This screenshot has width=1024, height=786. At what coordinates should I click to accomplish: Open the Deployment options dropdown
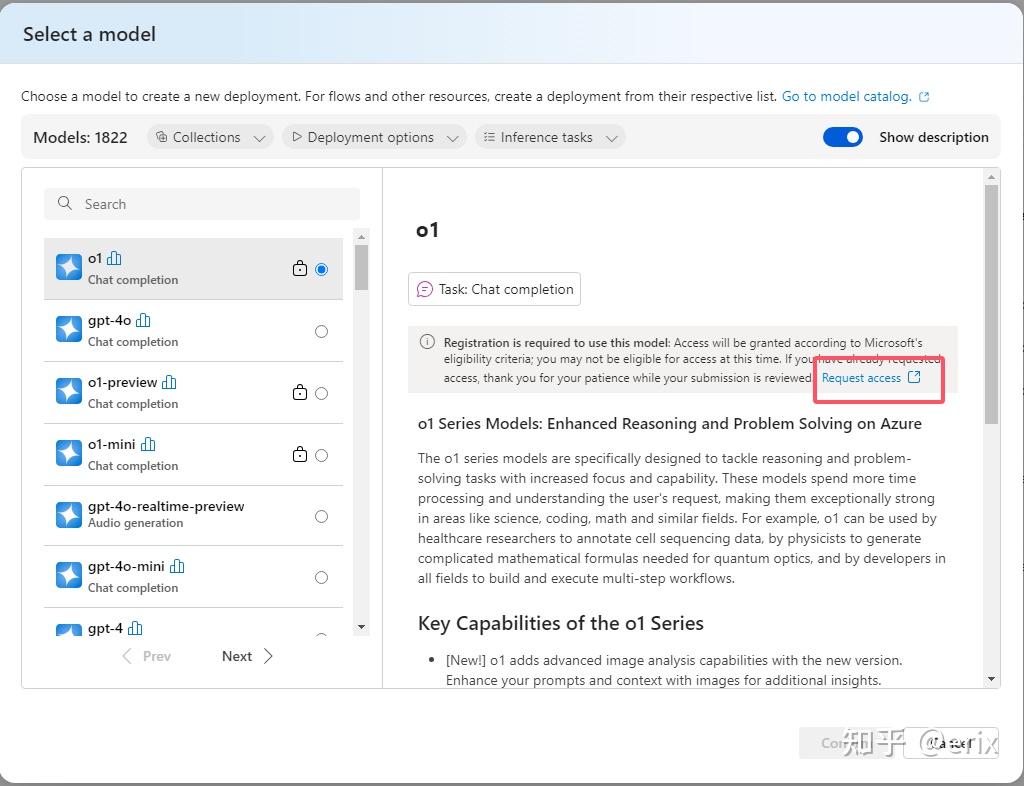click(374, 137)
